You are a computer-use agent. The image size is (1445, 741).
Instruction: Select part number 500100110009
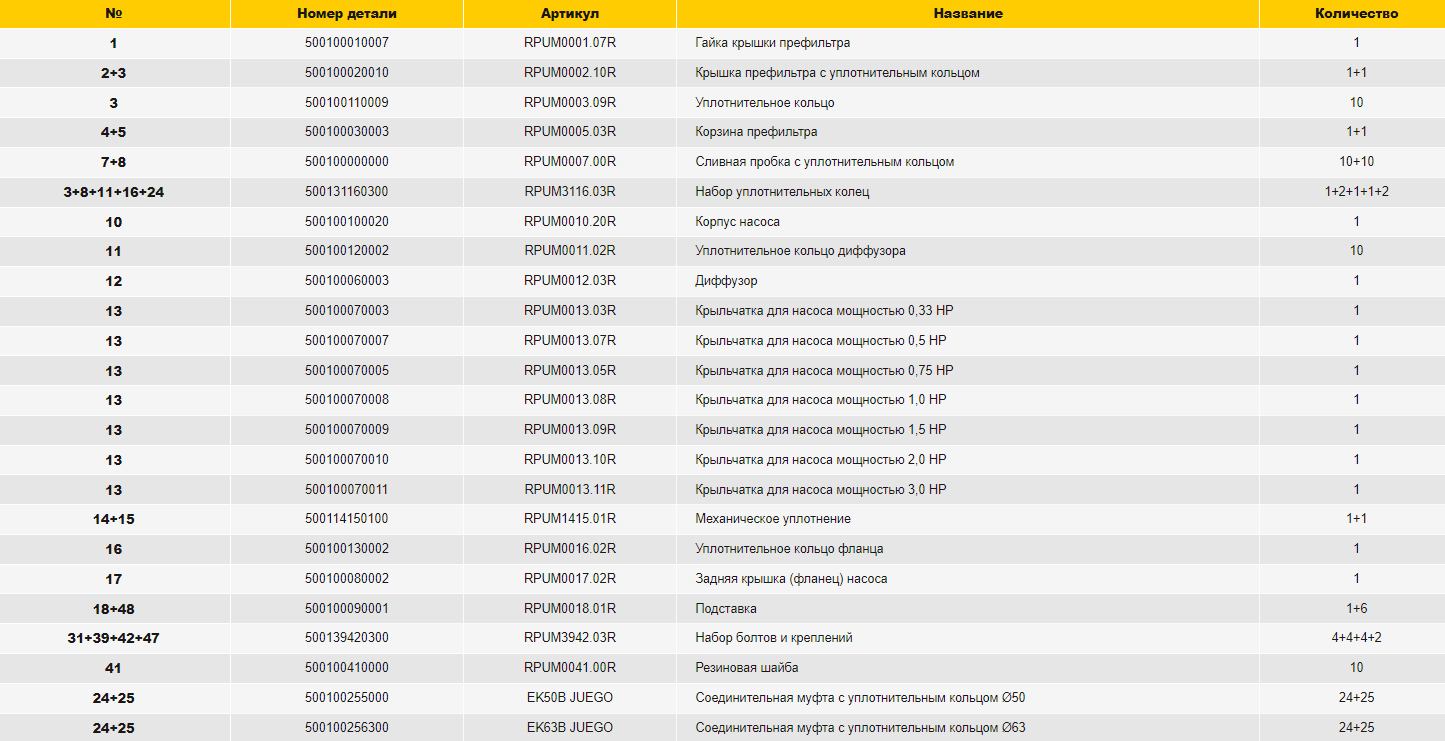347,103
